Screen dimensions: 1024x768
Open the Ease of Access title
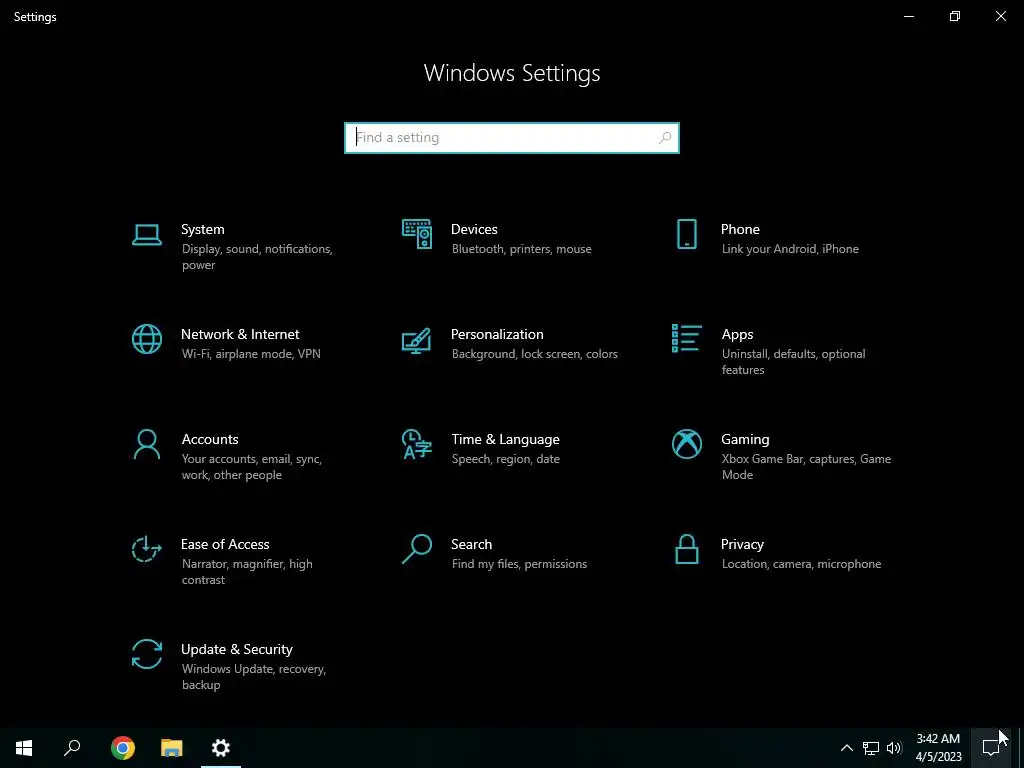click(x=225, y=545)
